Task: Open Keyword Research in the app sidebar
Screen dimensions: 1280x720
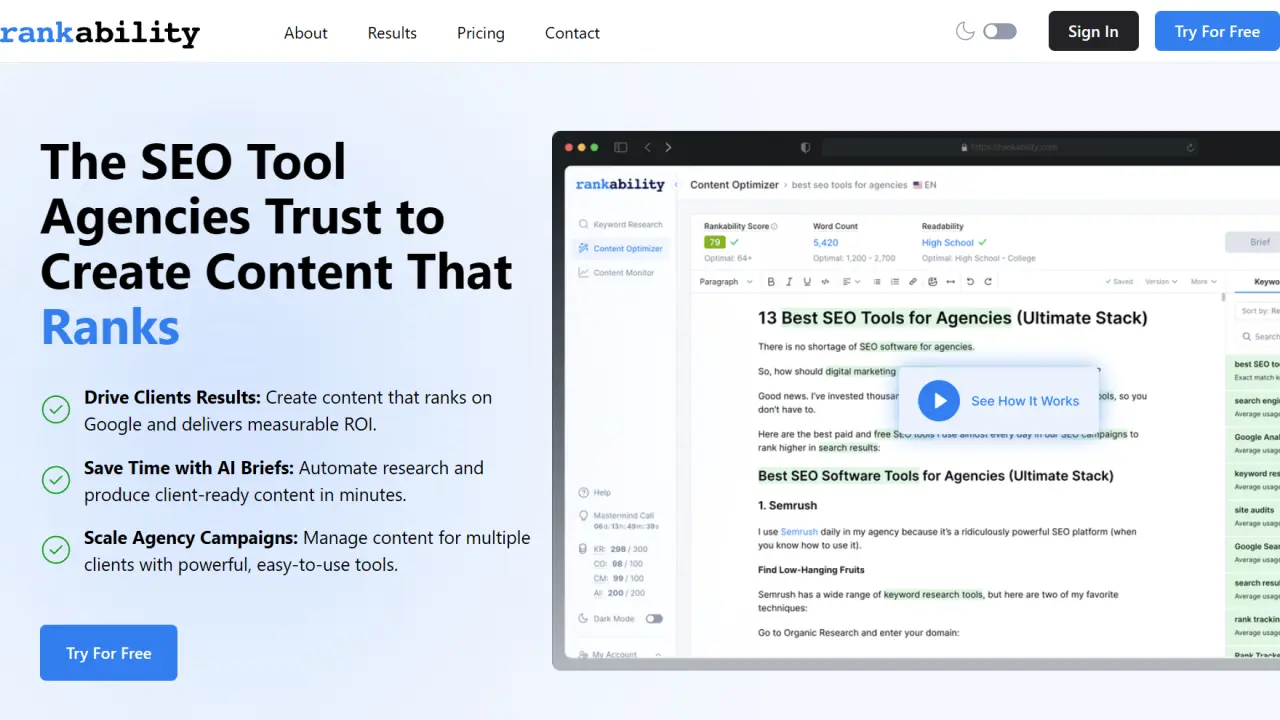Action: (x=620, y=224)
